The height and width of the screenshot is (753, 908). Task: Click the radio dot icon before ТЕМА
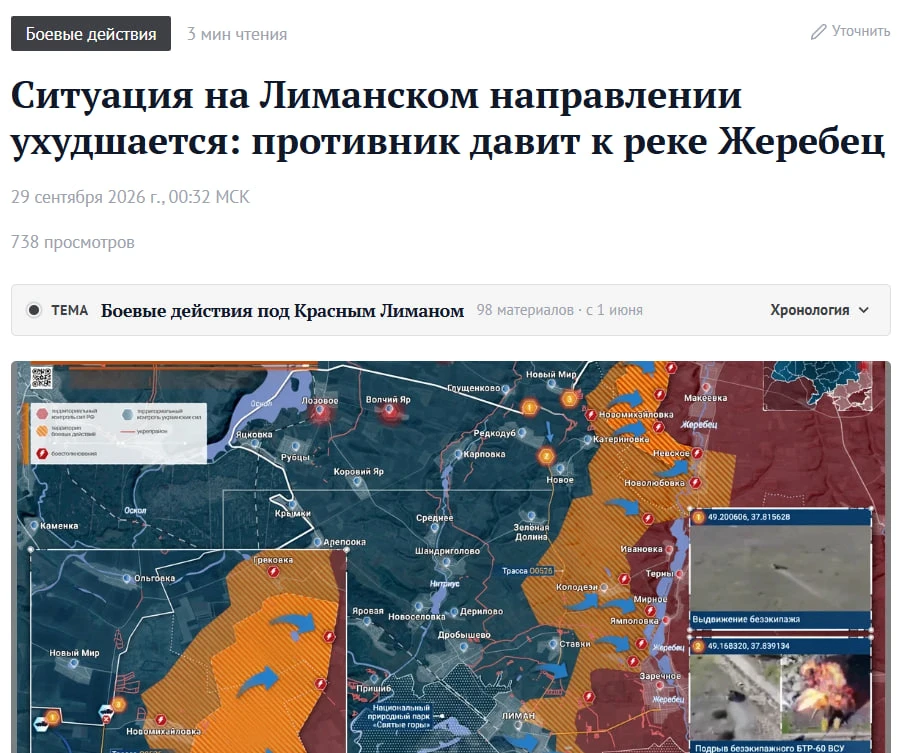[34, 310]
